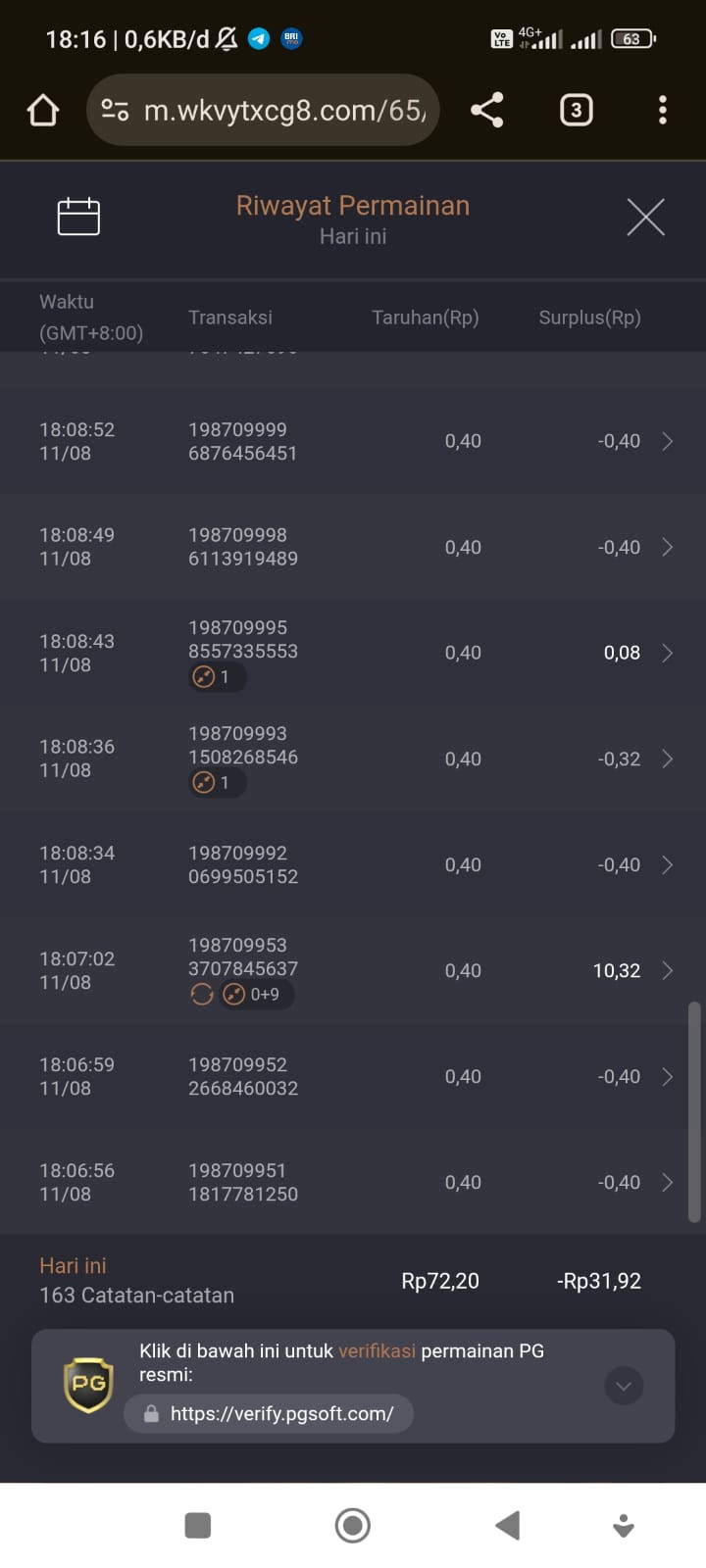The image size is (706, 1568).
Task: Tap the vertical scrollbar on the history list
Action: [x=694, y=1112]
